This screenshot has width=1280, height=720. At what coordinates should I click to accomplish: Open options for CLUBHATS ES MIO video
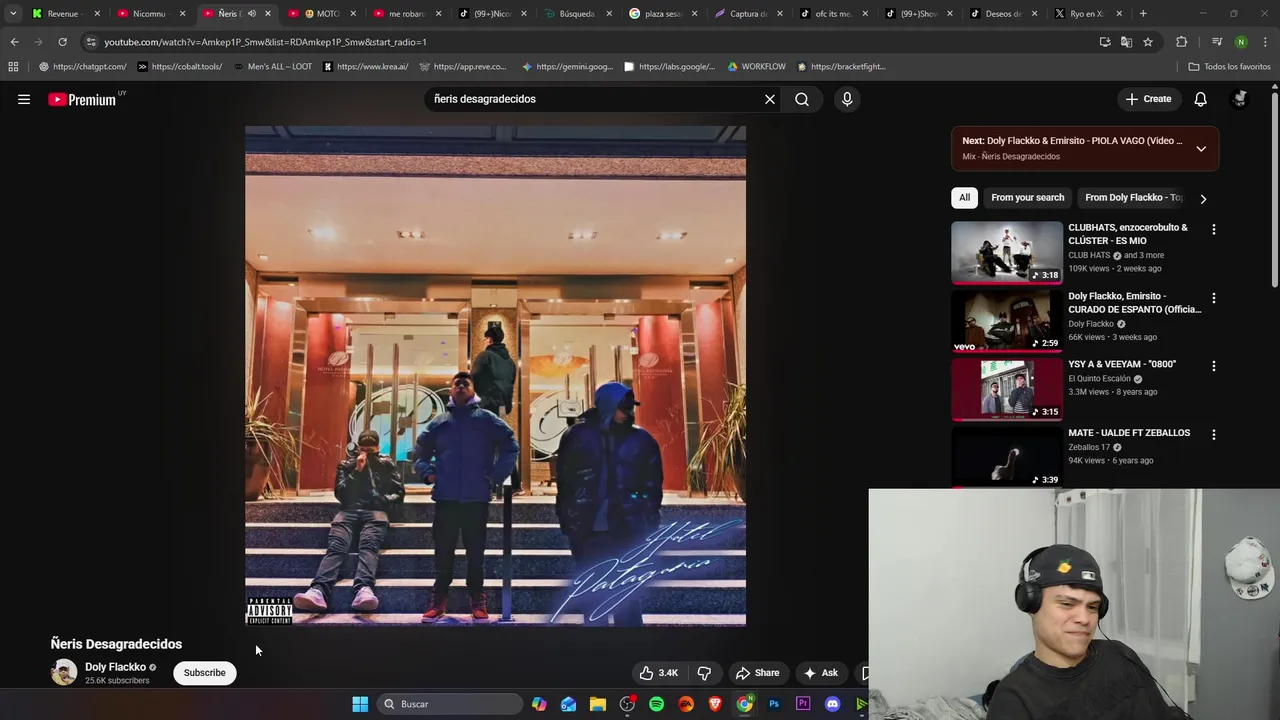click(x=1214, y=229)
